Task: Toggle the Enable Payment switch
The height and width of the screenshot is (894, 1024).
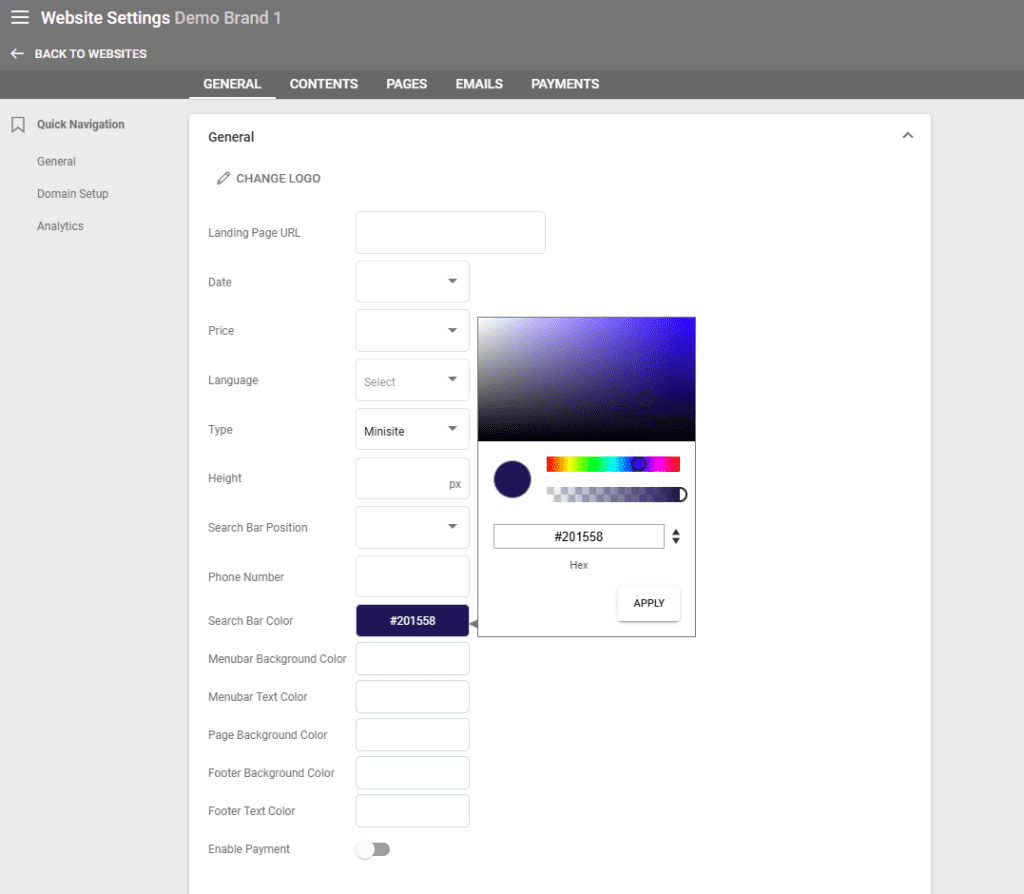Action: pos(373,849)
